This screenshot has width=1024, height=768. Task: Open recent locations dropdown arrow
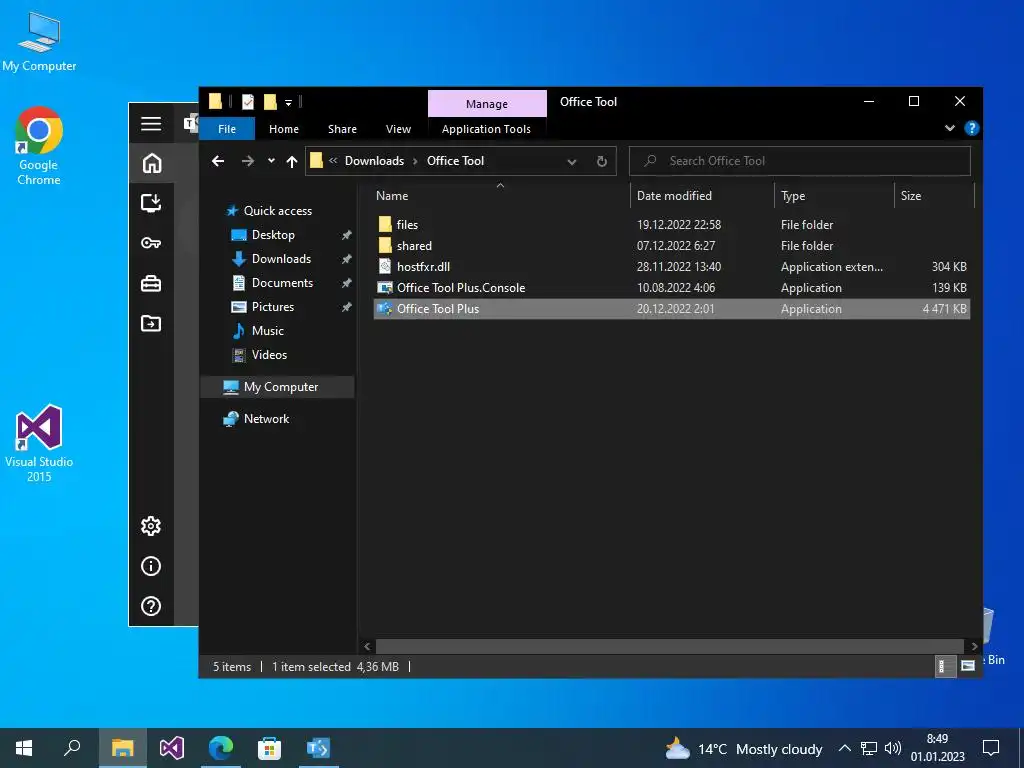click(x=271, y=161)
